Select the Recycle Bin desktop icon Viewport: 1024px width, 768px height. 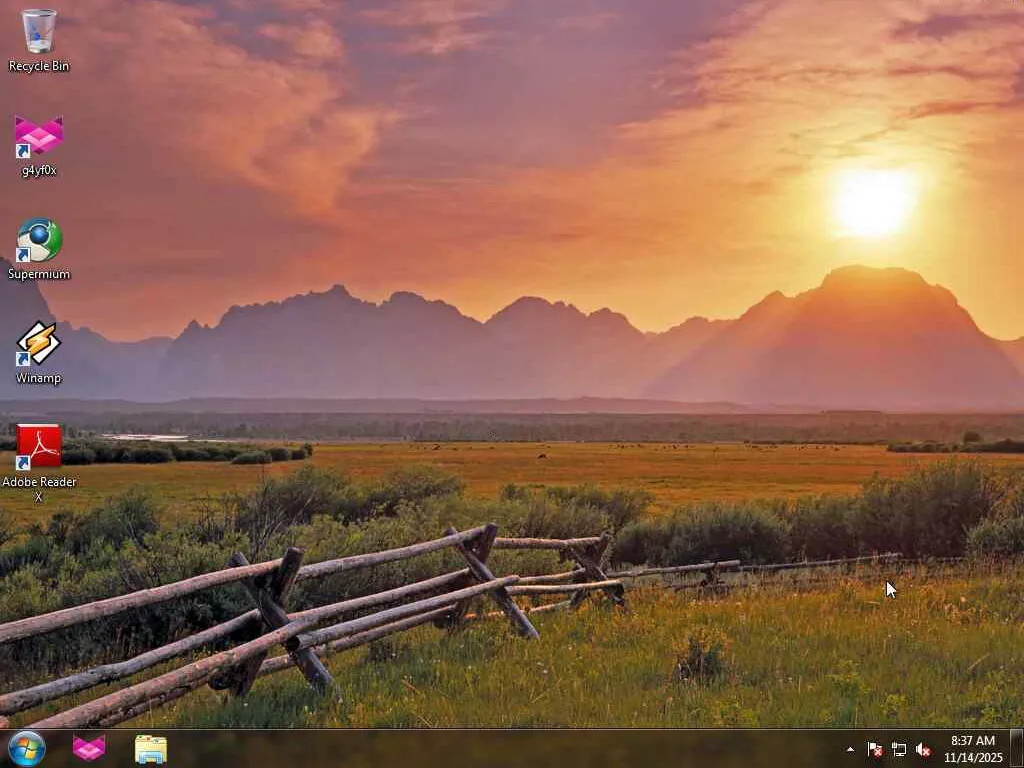pos(39,39)
